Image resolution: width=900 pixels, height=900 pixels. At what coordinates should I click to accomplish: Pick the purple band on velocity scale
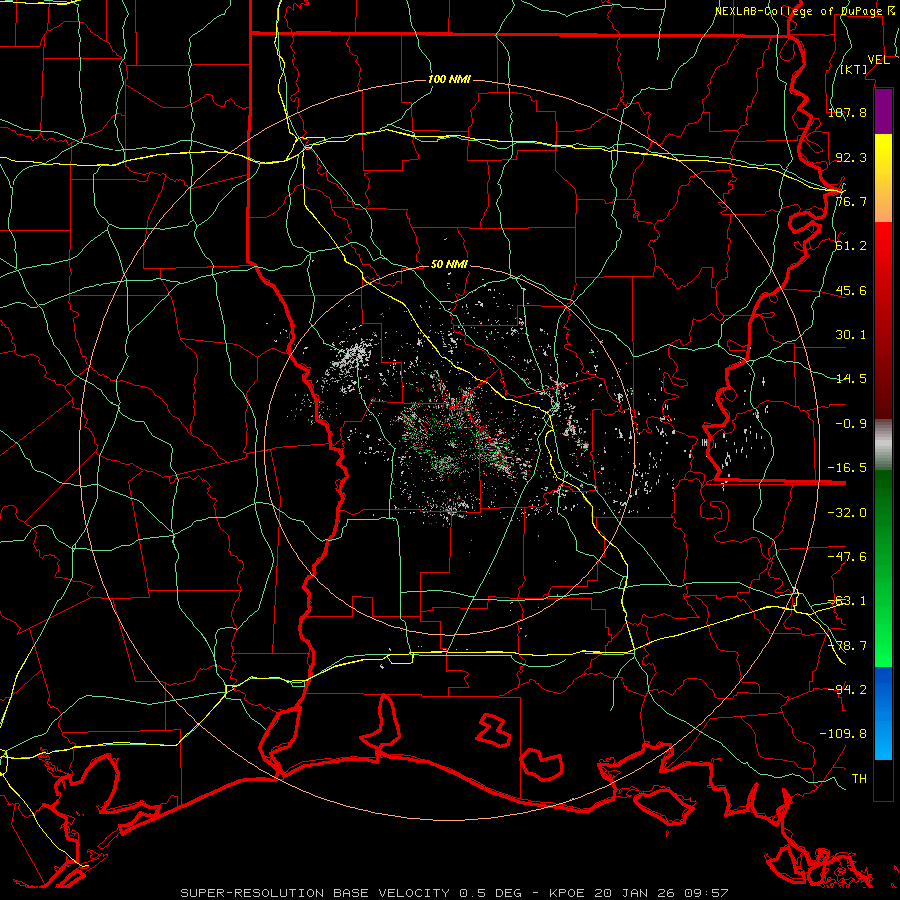pyautogui.click(x=883, y=111)
